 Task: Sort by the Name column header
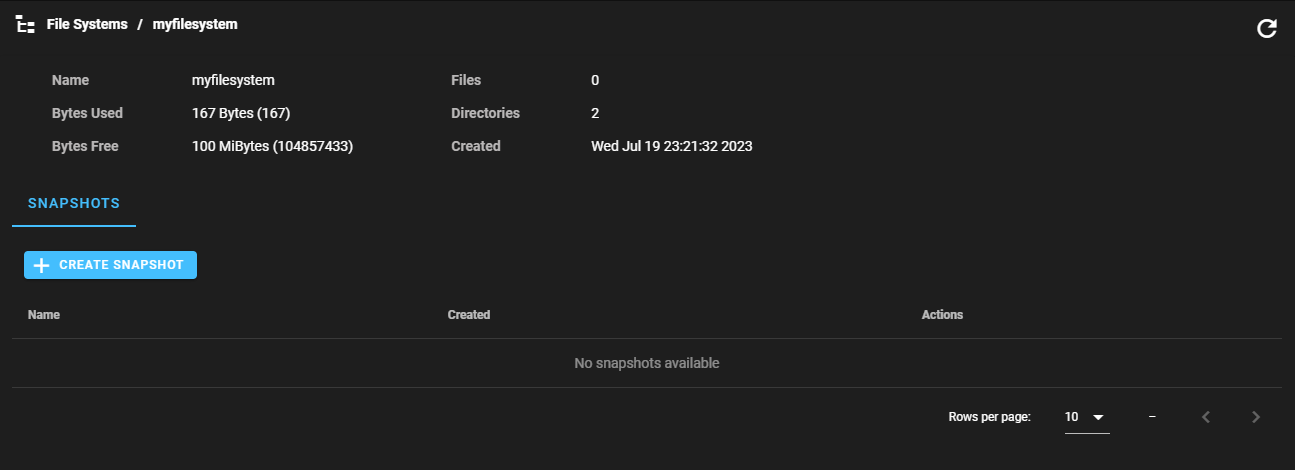tap(44, 314)
